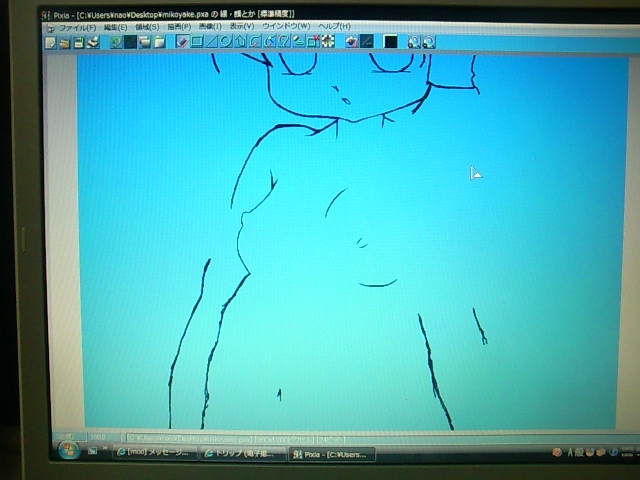Open the ファイル(F) menu
640x480 pixels.
78,28
